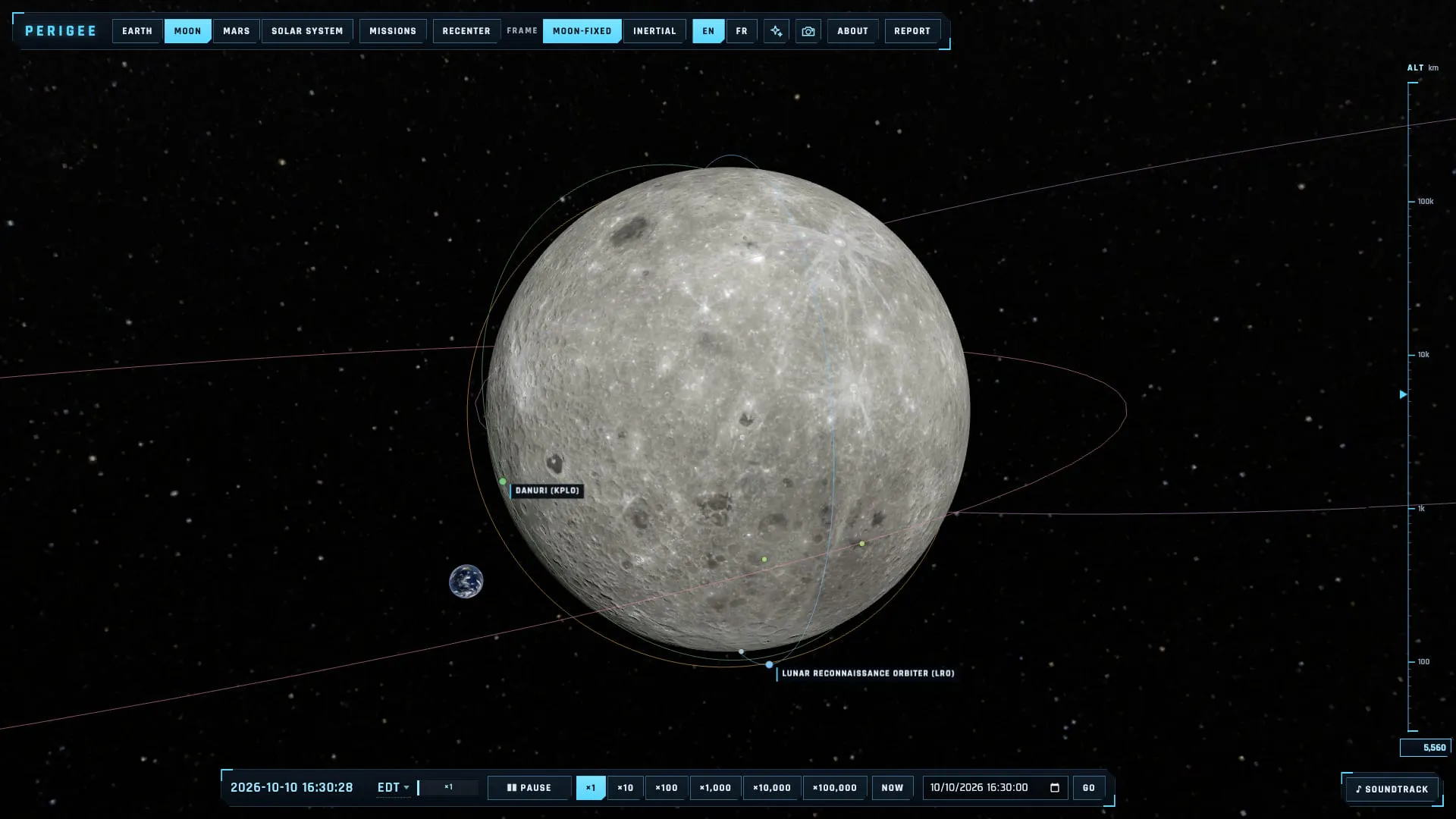Click the green surface marker near south

[764, 560]
